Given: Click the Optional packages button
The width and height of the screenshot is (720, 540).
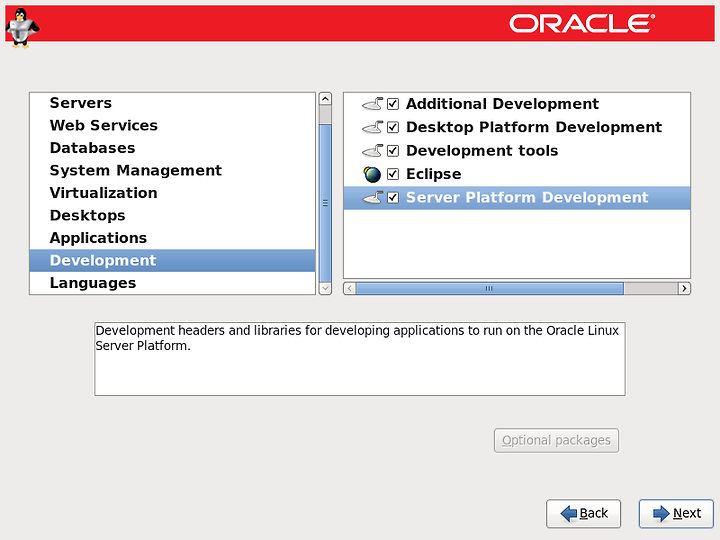Looking at the screenshot, I should coord(556,440).
